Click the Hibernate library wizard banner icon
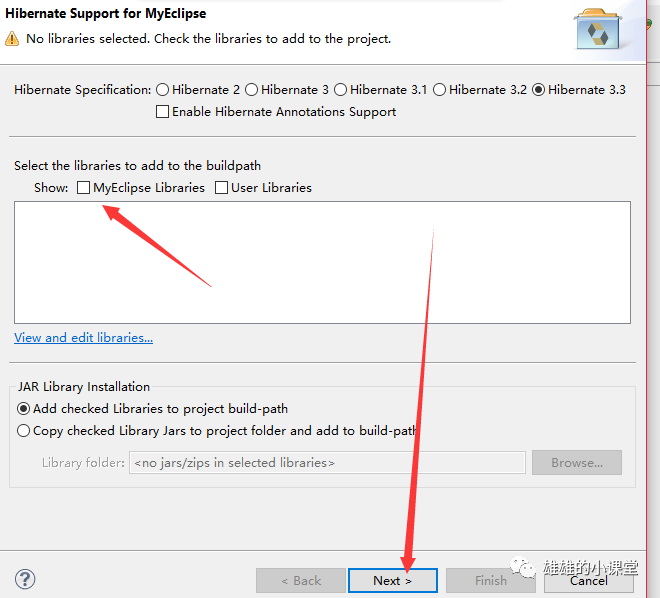The height and width of the screenshot is (598, 660). 598,29
